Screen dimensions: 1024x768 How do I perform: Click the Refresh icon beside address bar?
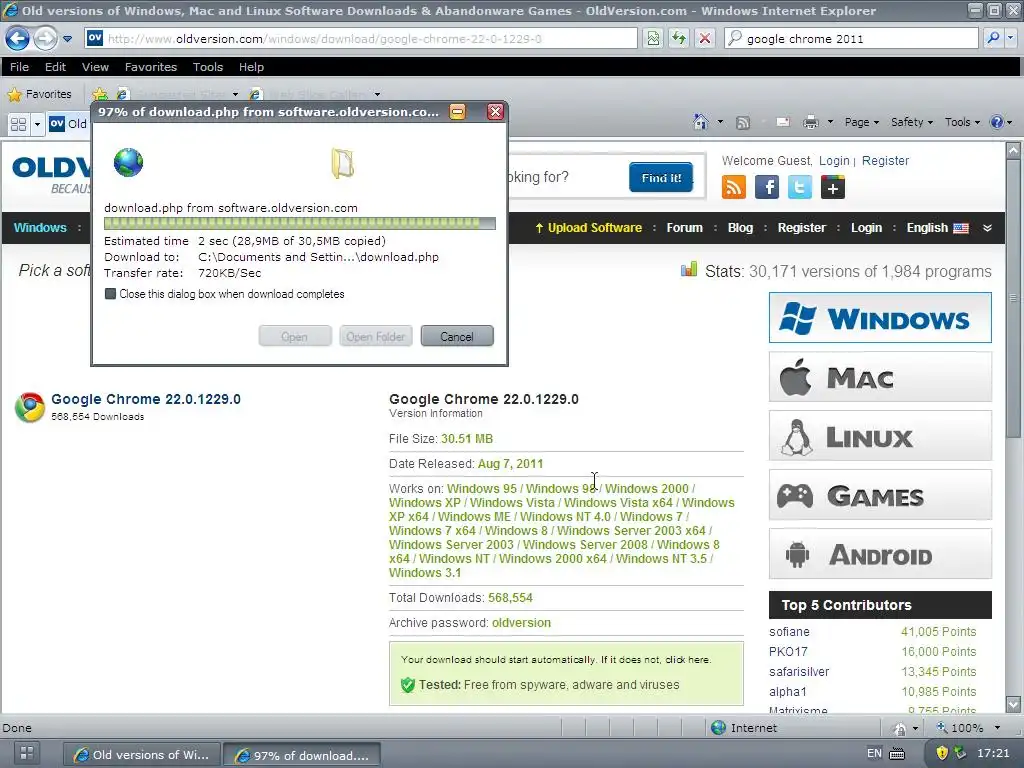point(679,39)
